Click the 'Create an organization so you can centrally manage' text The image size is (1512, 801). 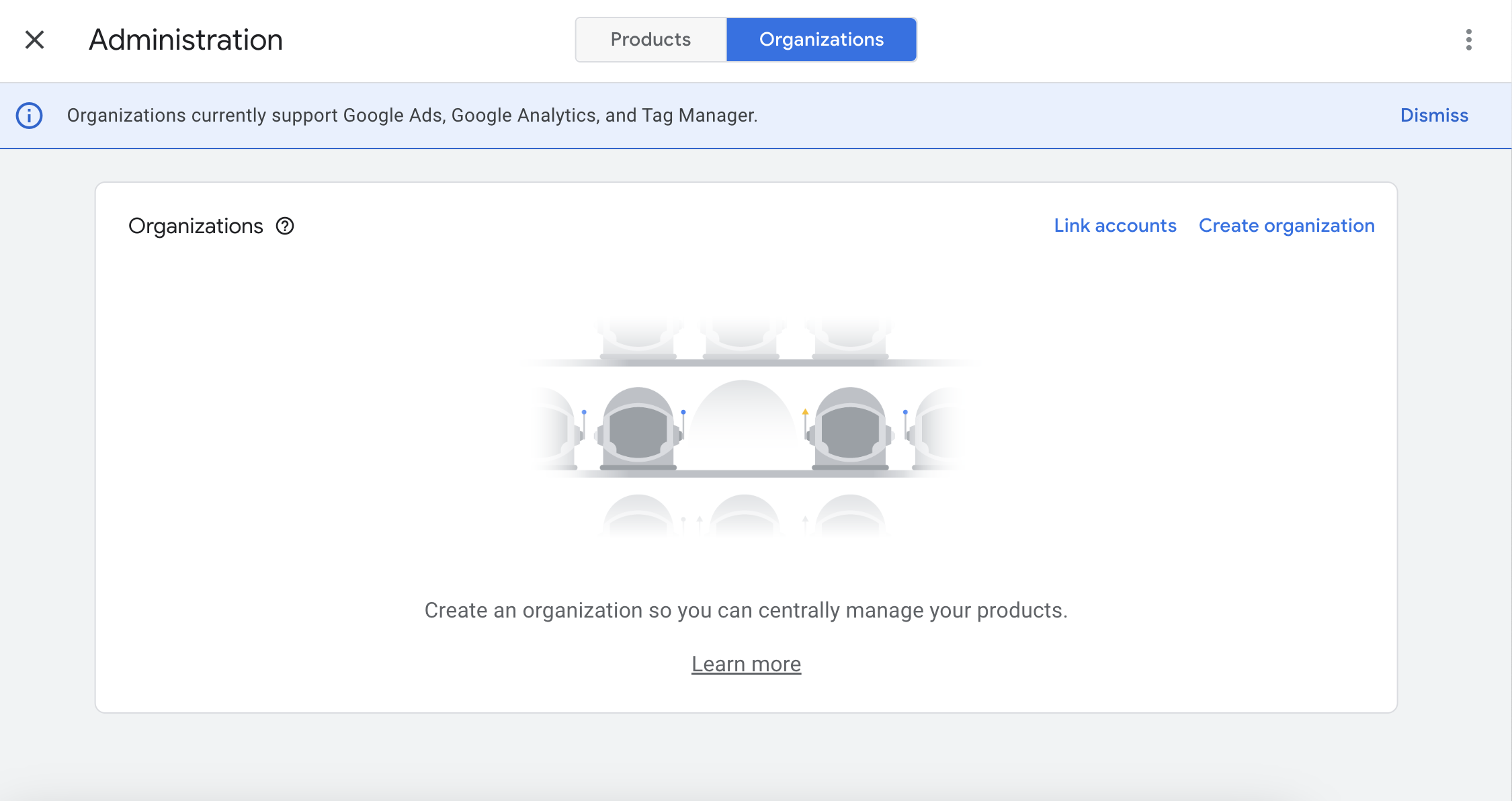[746, 610]
